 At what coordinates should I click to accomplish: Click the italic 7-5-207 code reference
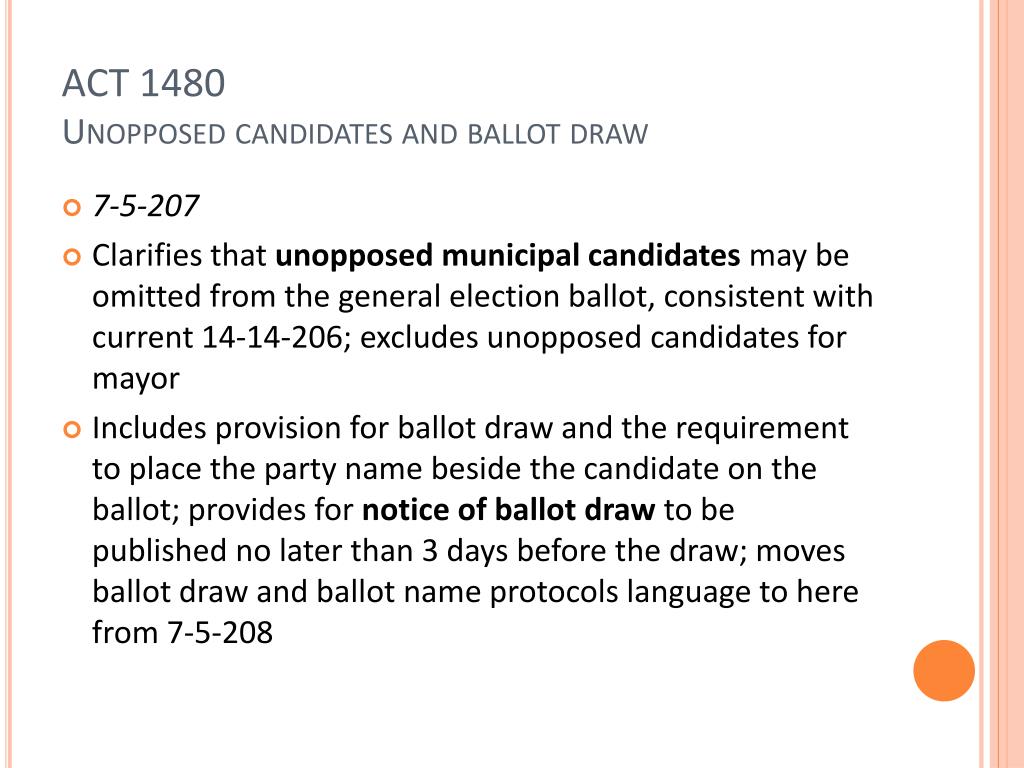pos(145,206)
